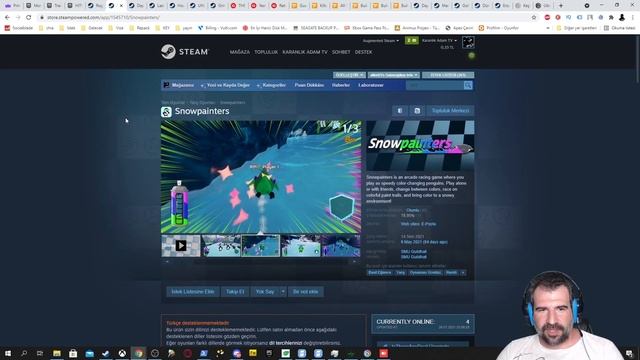Open the Chrome profile avatar icon
This screenshot has height=360, width=640.
coord(622,18)
